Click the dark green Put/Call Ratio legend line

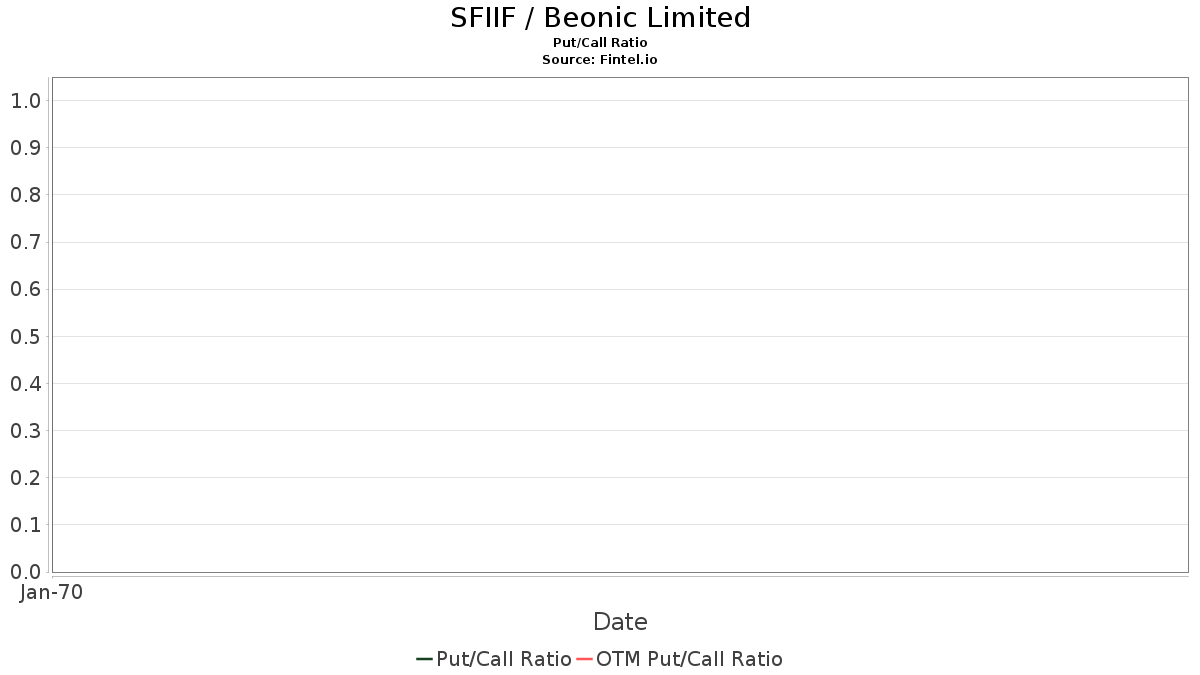point(424,659)
